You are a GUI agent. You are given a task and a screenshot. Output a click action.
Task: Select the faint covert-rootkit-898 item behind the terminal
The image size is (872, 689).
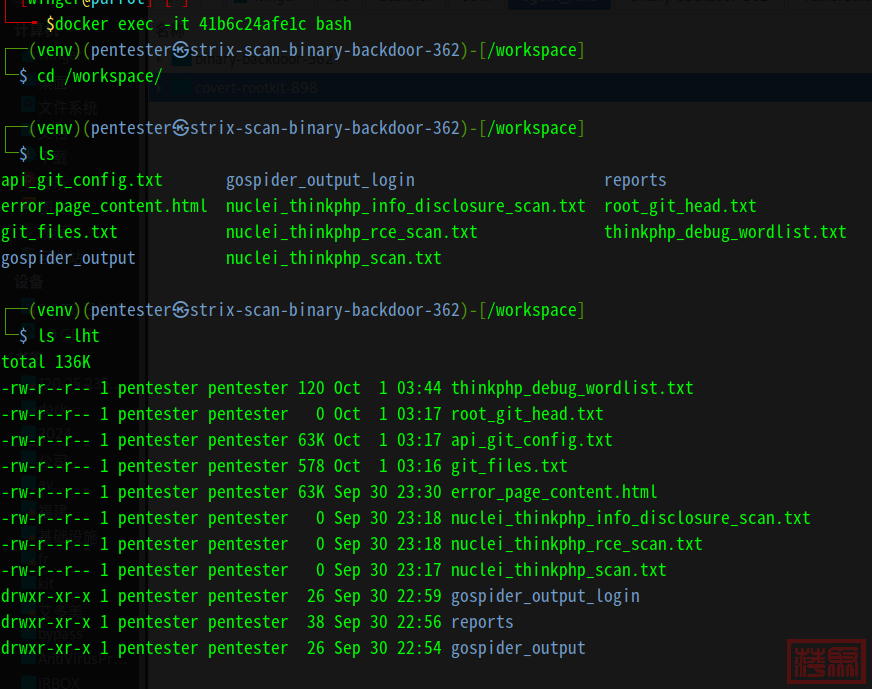click(256, 88)
